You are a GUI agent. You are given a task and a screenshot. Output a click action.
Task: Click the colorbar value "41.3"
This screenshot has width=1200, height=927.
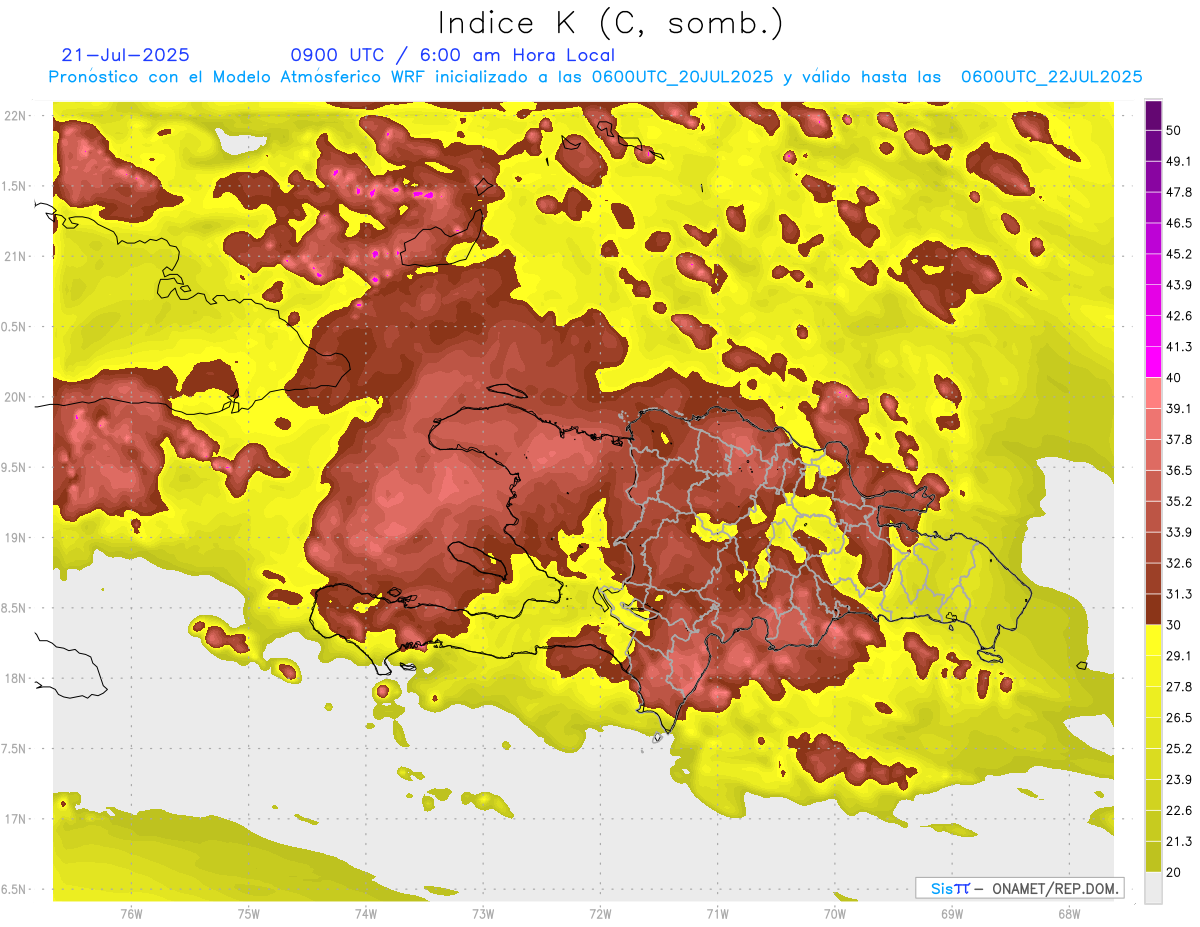pos(1179,347)
